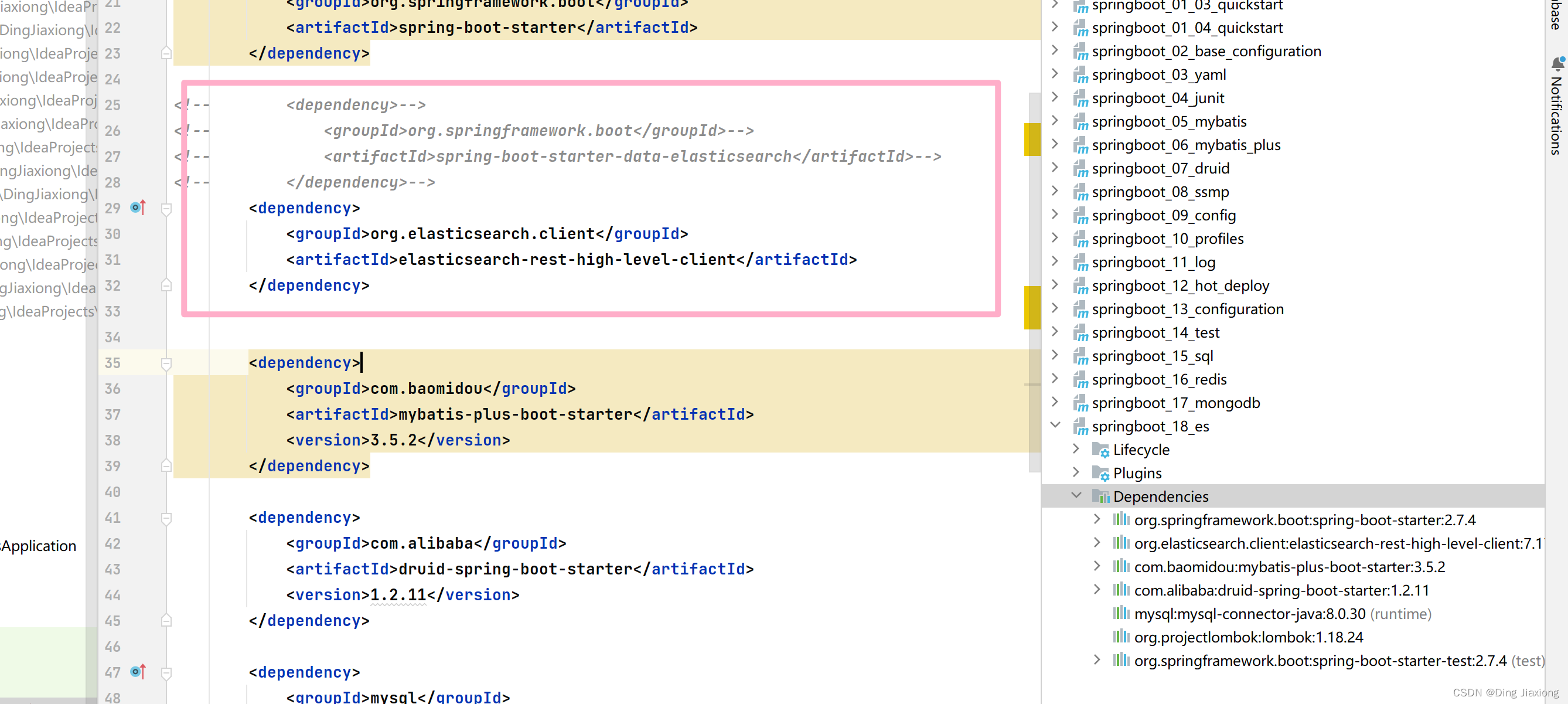Click the springboot_04_junit Maven module icon

pyautogui.click(x=1080, y=98)
